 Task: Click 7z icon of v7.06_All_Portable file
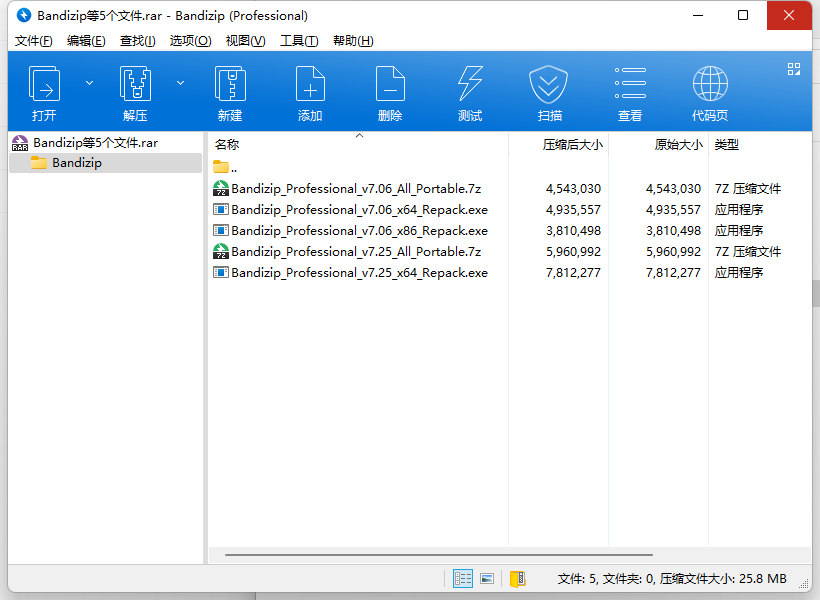(x=221, y=188)
